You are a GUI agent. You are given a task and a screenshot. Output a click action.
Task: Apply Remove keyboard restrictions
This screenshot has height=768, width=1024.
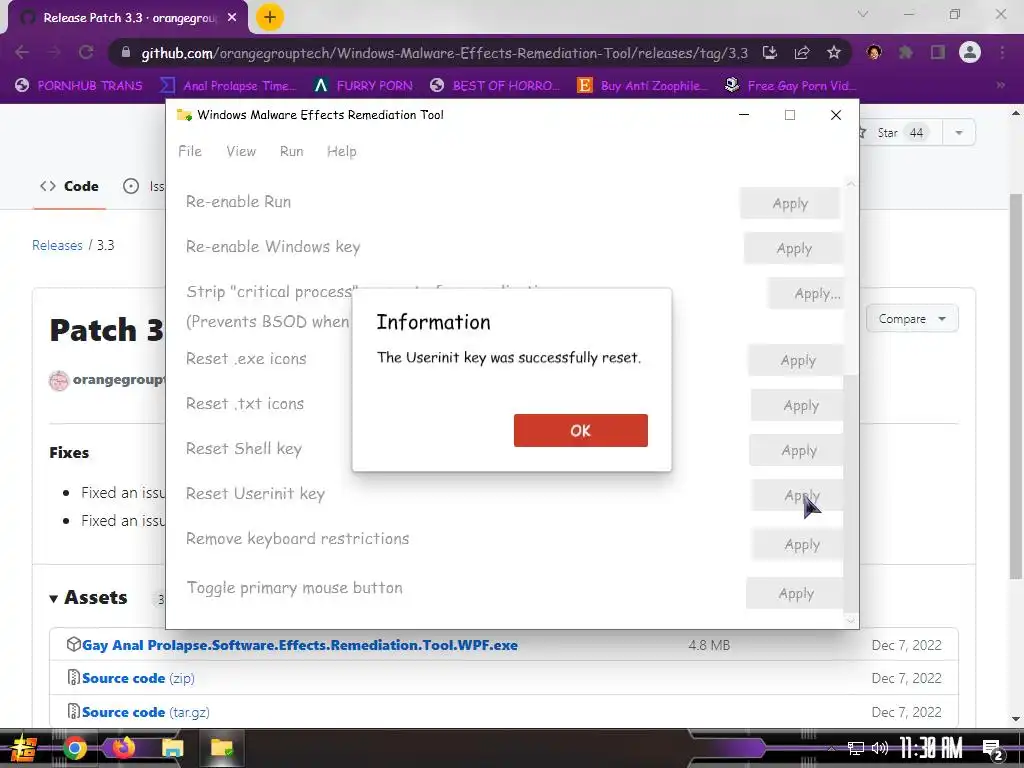797,545
